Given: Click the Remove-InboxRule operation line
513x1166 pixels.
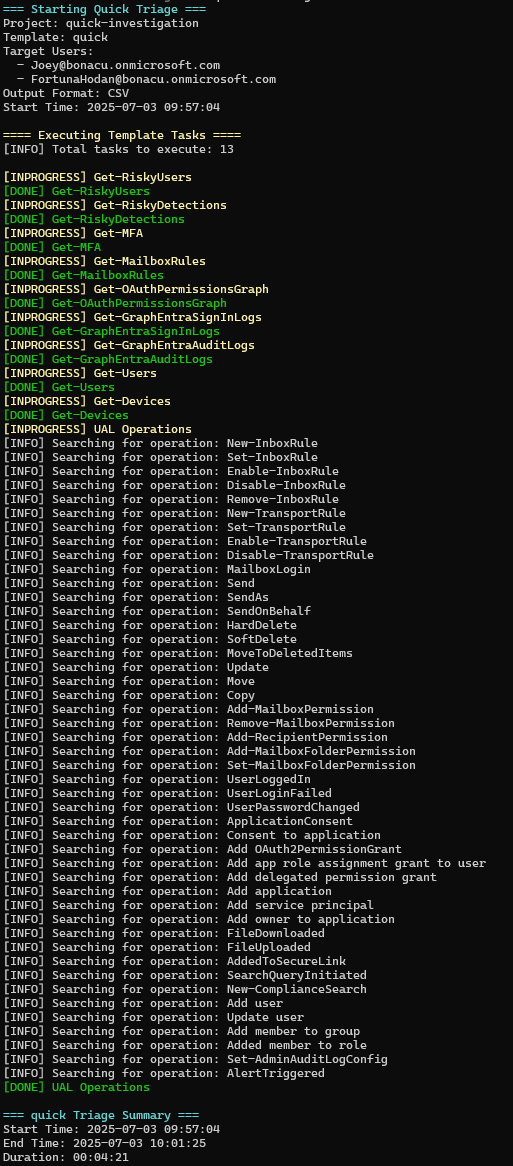Looking at the screenshot, I should (171, 500).
